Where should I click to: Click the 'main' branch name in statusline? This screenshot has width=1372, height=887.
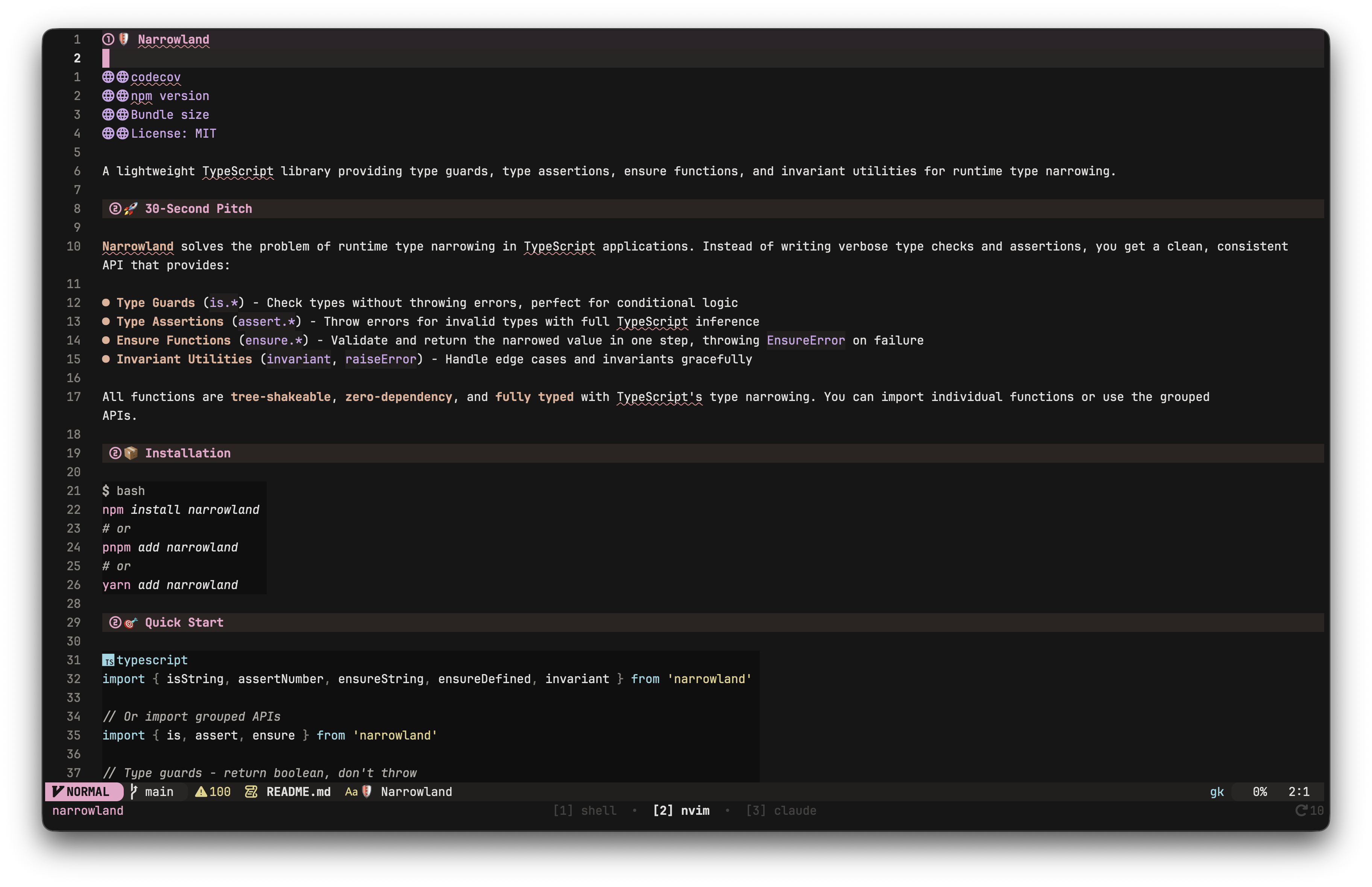159,791
